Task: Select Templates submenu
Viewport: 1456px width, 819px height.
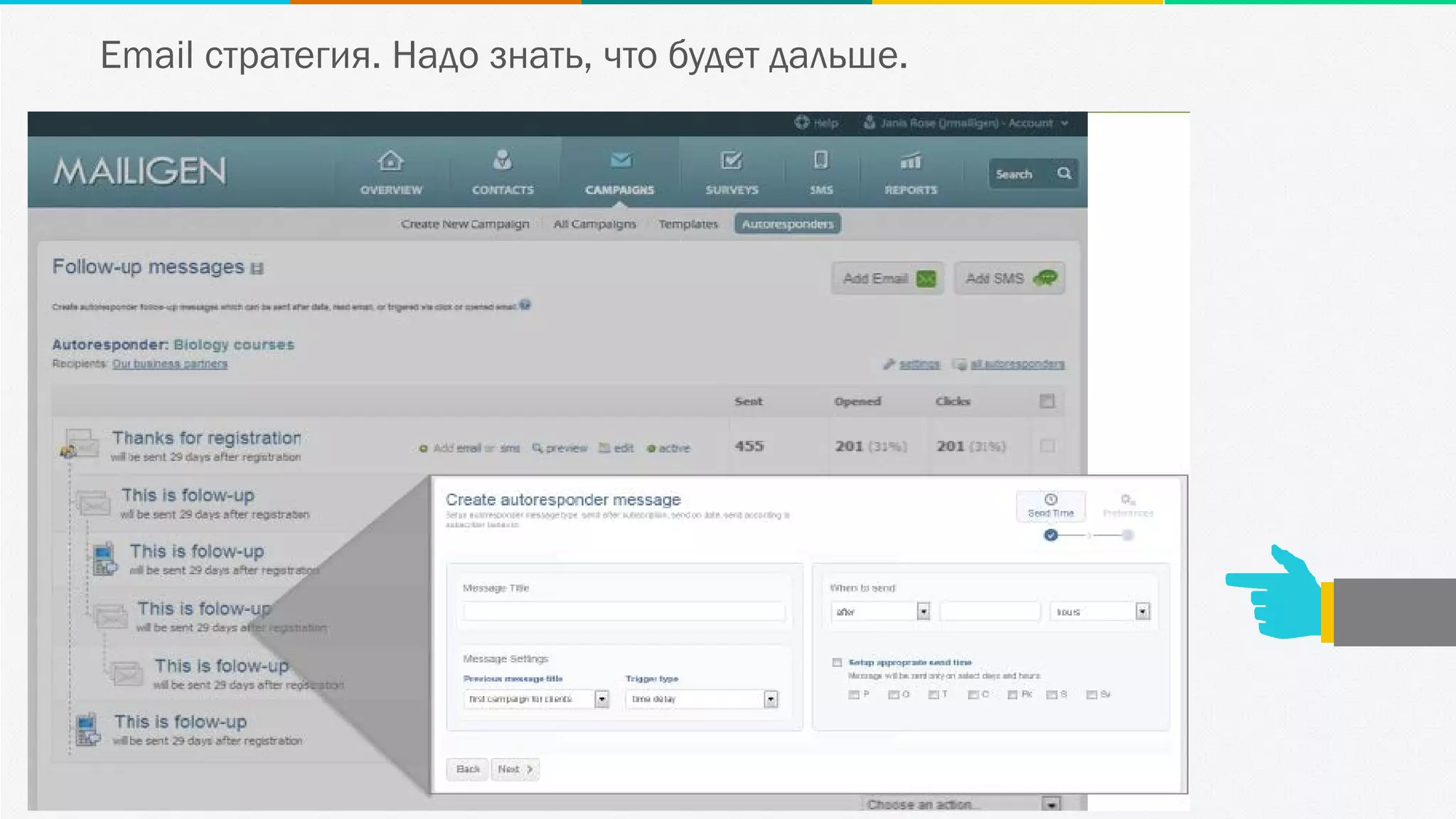Action: (x=687, y=224)
